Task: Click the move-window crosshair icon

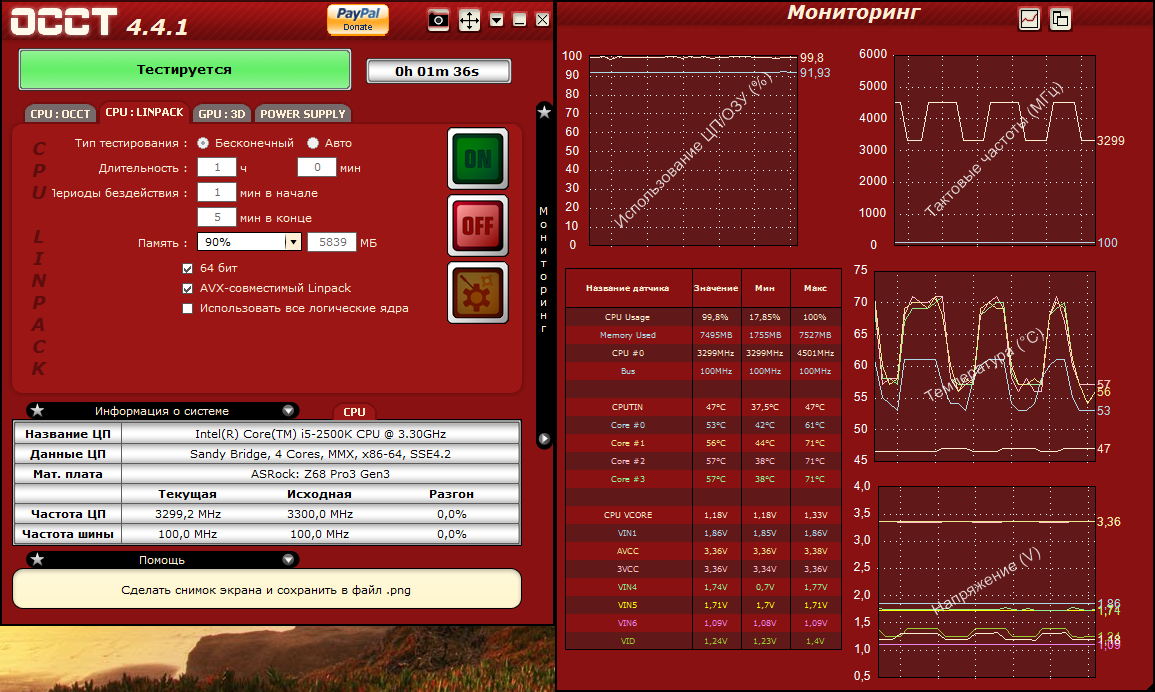Action: [x=469, y=20]
